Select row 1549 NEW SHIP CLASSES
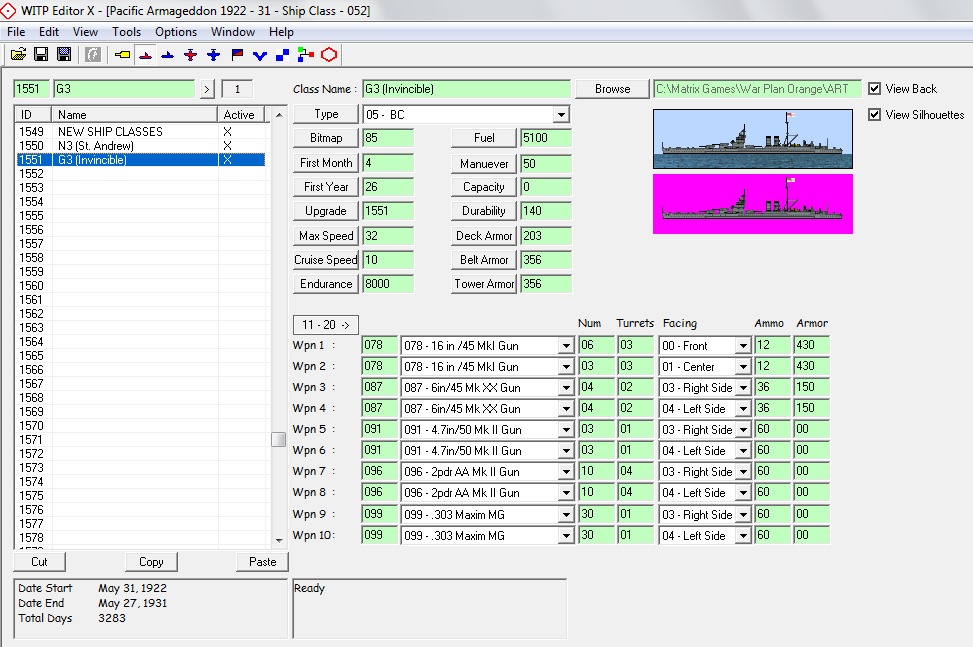 point(141,132)
